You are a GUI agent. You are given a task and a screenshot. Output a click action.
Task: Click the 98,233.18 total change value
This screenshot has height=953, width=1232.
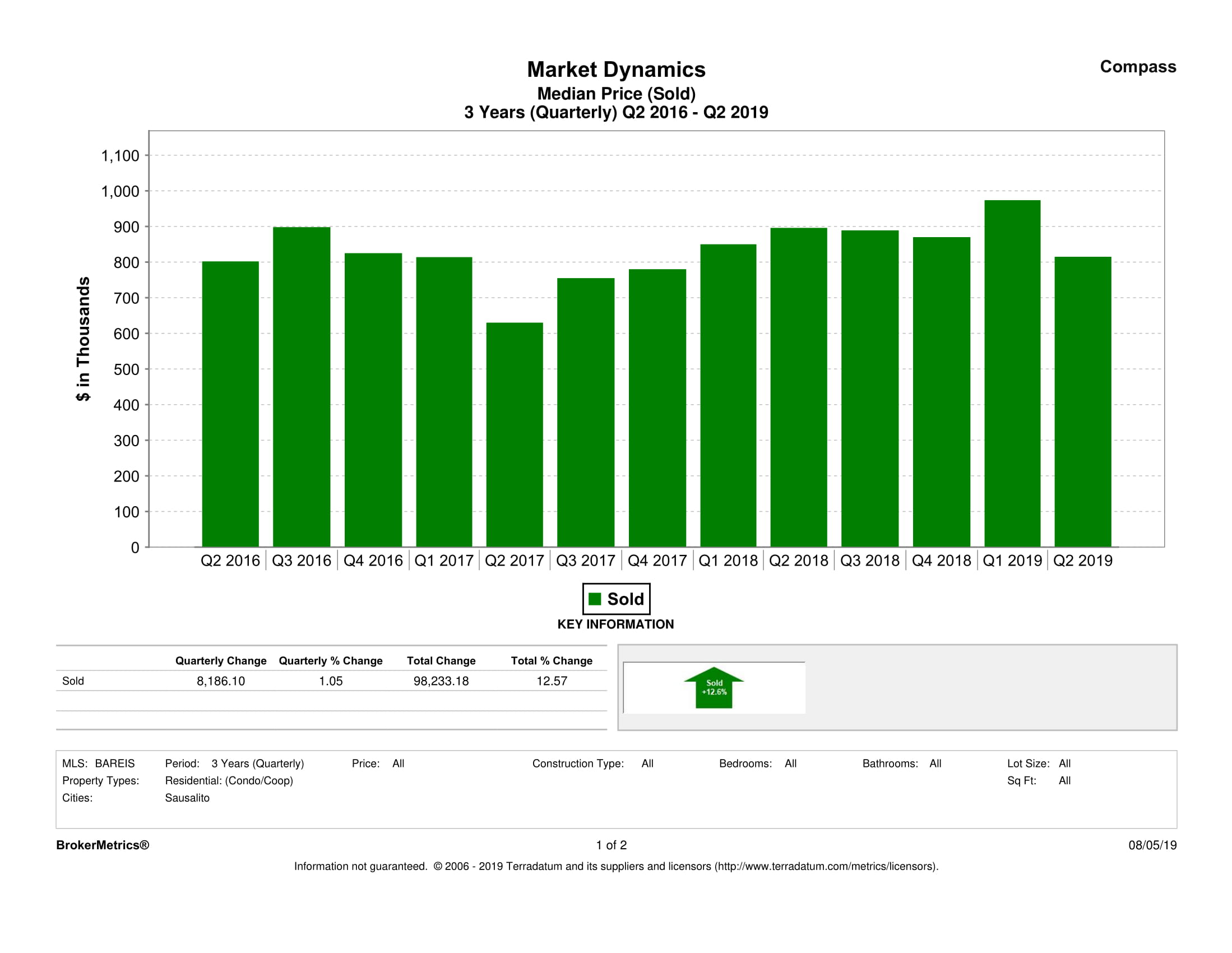pyautogui.click(x=441, y=681)
